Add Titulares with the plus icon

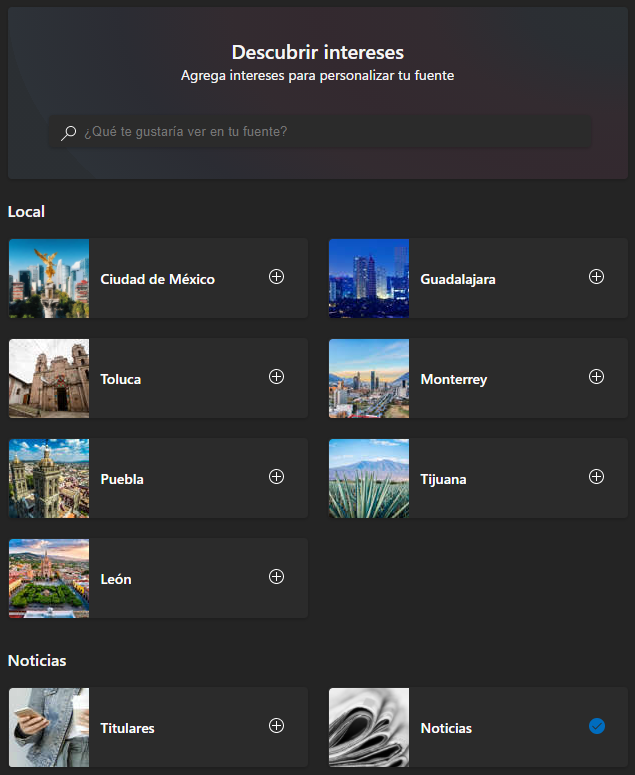(x=276, y=726)
